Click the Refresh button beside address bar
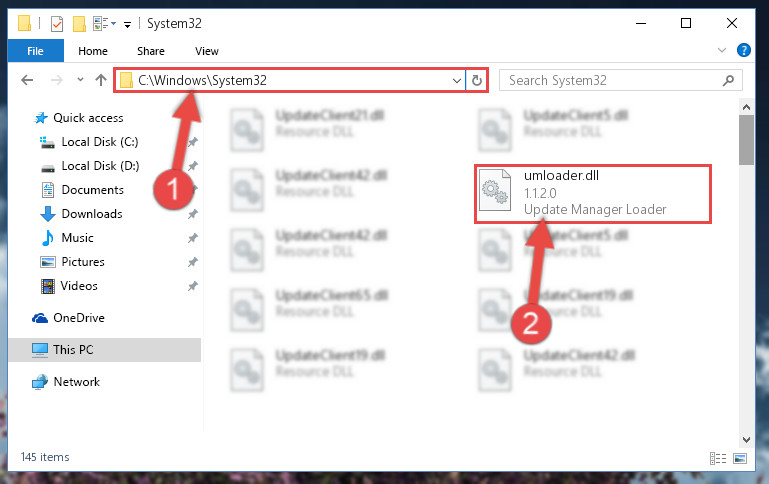The image size is (769, 484). click(x=477, y=80)
